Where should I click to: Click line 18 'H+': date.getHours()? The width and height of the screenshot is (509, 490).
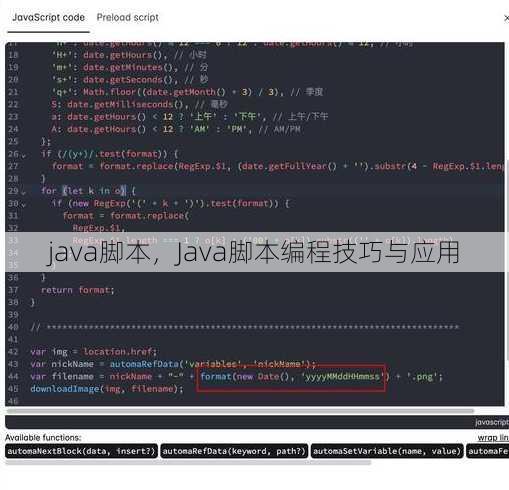(109, 55)
